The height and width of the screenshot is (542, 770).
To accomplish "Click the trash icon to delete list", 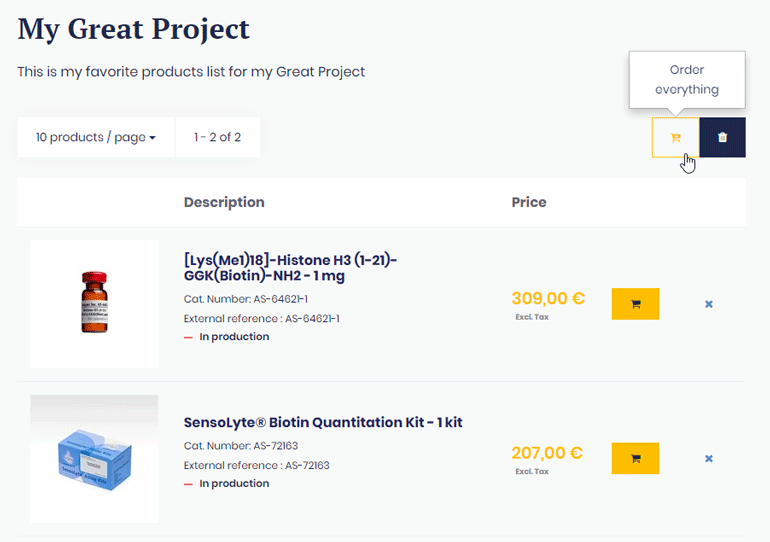I will pos(723,138).
